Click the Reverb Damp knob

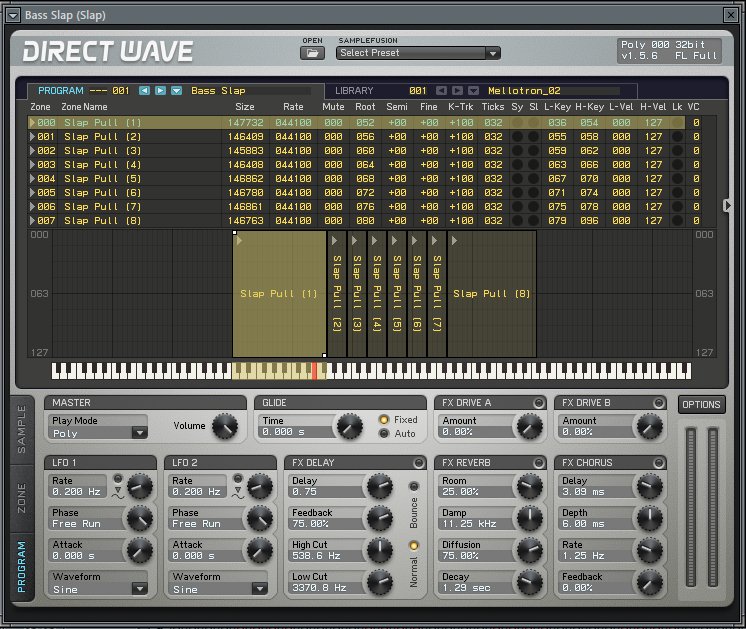coord(530,518)
